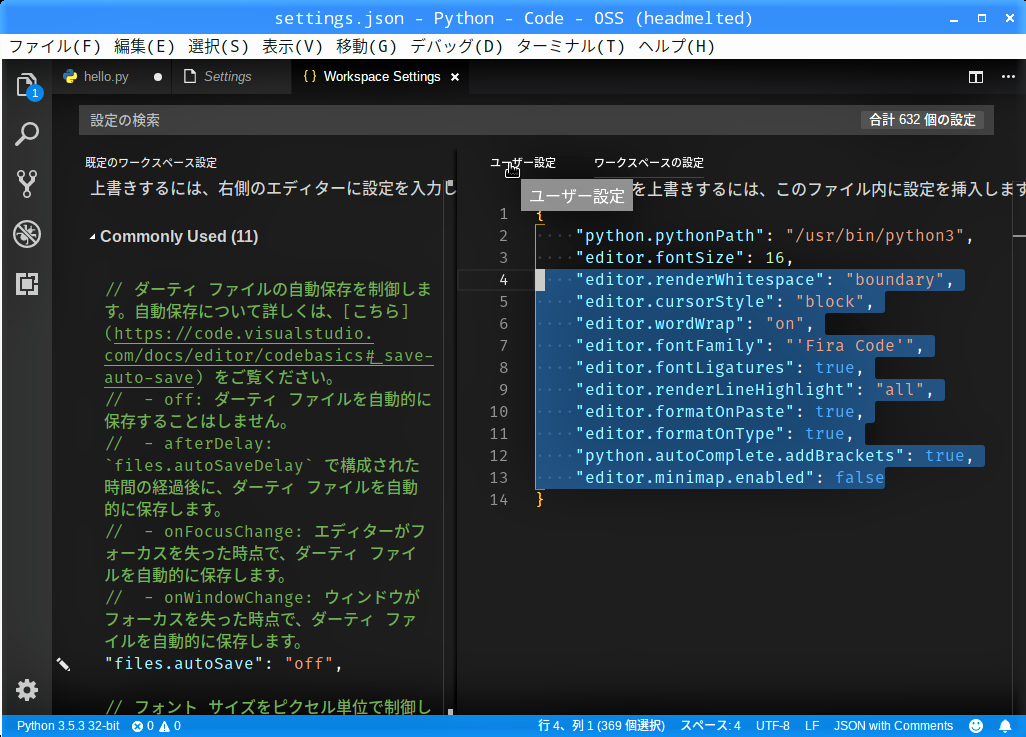Open the ファイル(F) menu
This screenshot has width=1026, height=737.
pos(55,46)
